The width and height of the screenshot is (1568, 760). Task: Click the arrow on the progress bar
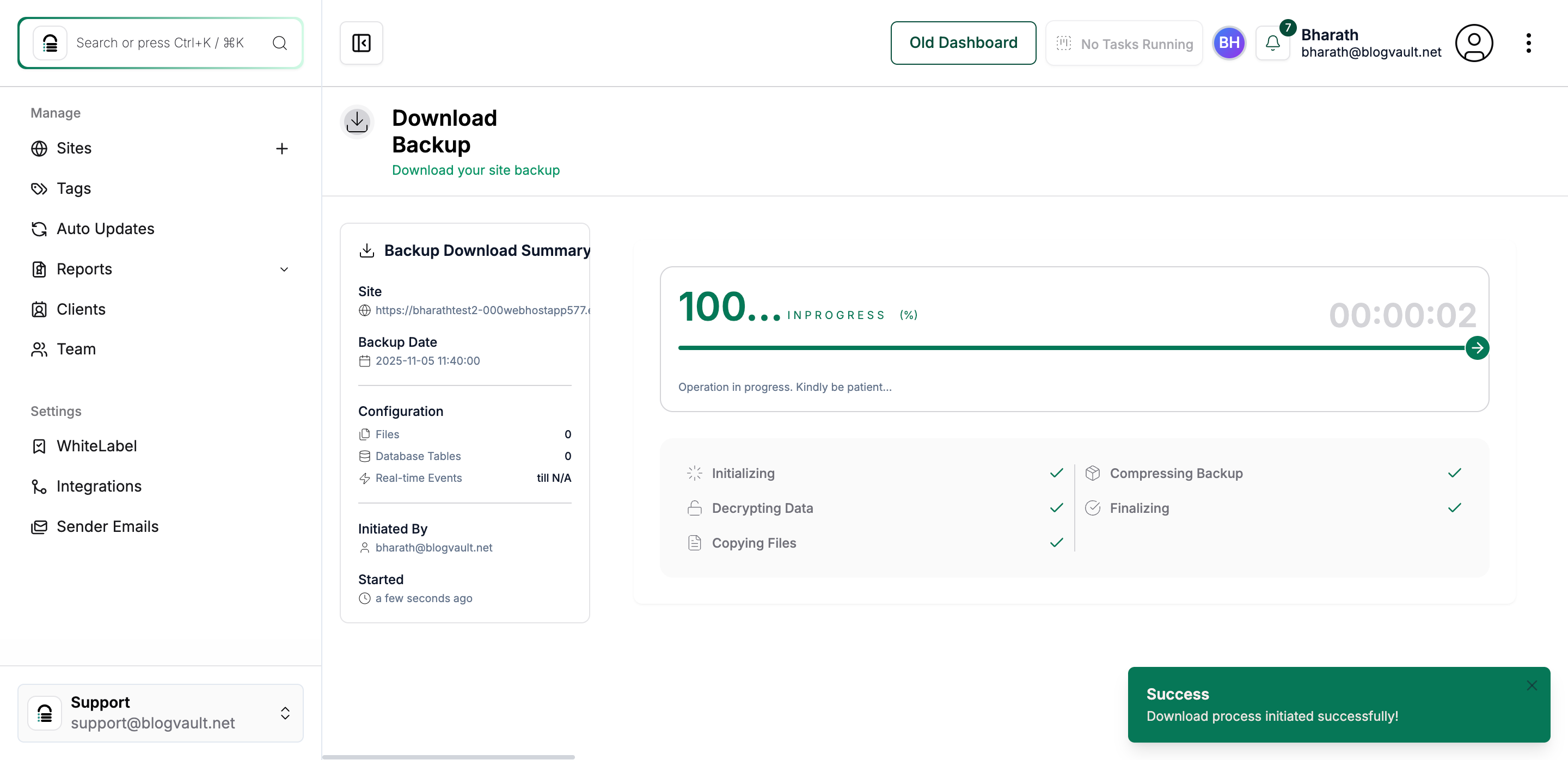point(1478,347)
